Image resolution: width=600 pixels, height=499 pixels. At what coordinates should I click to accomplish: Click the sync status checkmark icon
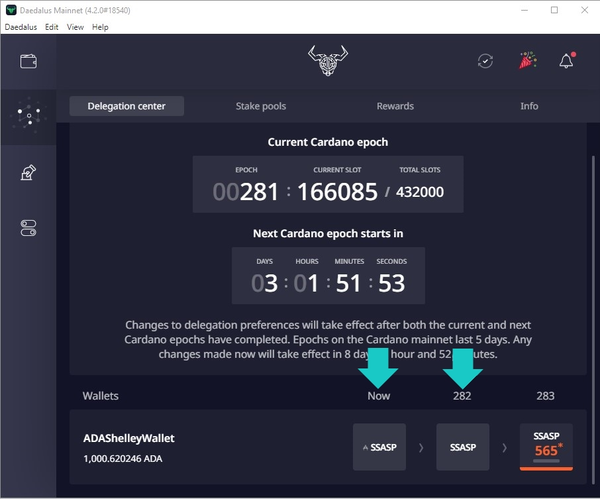tap(485, 61)
